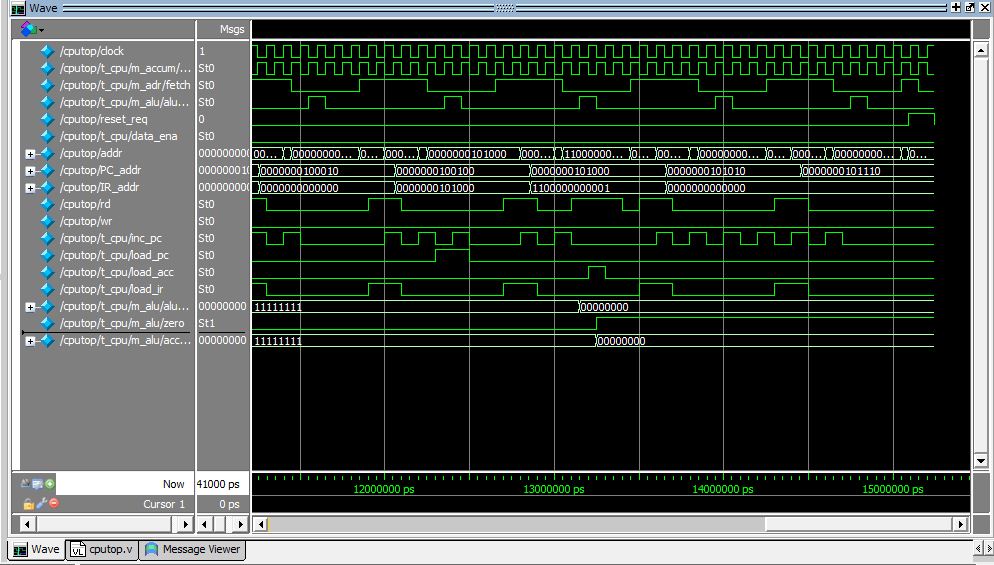
Task: Remove Cursor 1 with red minus icon
Action: coord(53,503)
